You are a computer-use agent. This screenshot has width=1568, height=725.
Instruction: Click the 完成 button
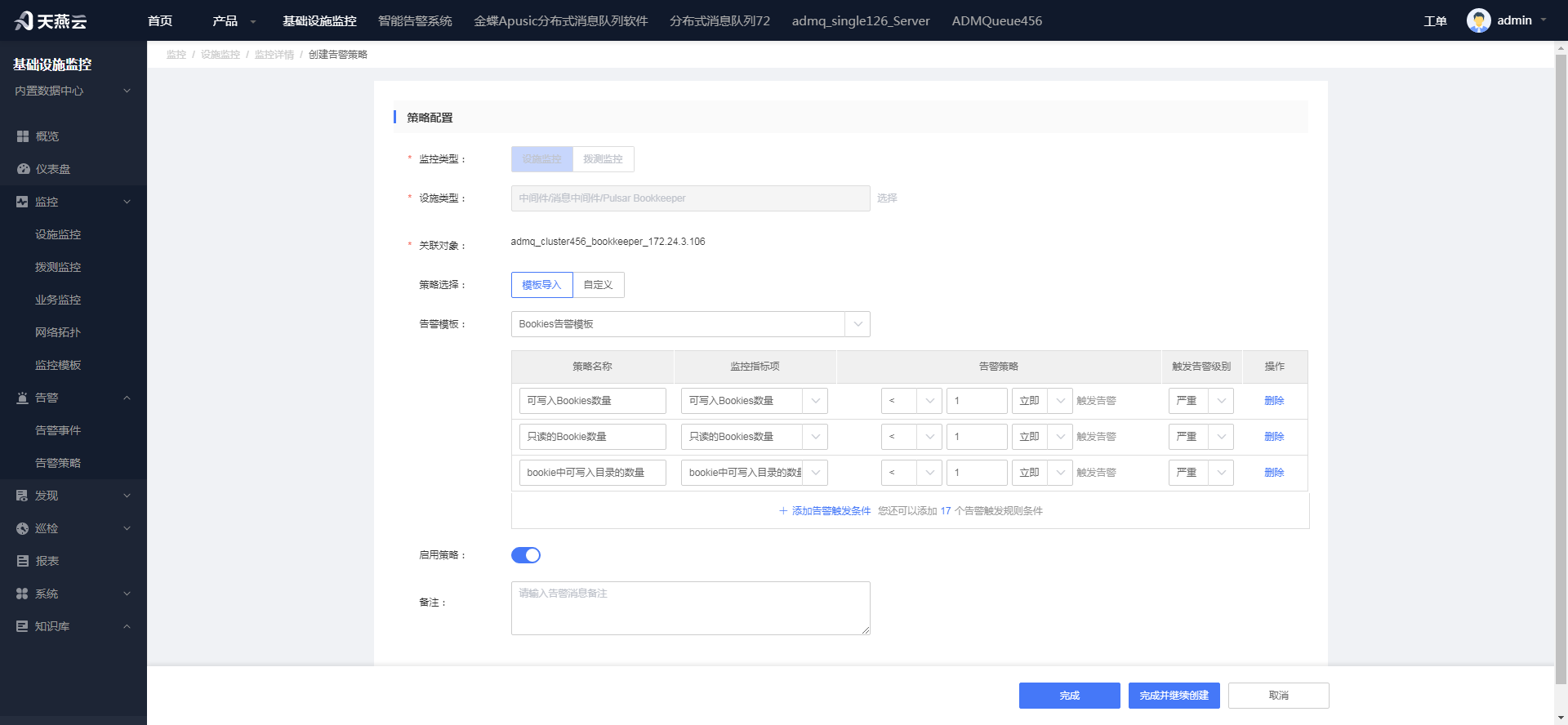click(x=1070, y=696)
